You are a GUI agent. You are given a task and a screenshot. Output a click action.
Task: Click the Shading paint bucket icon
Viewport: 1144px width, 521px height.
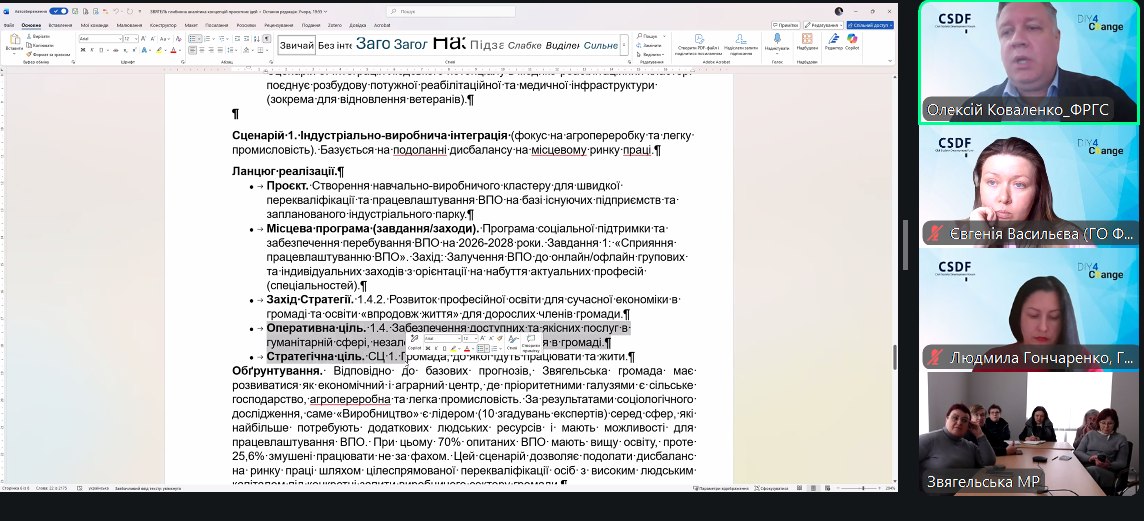pos(247,50)
